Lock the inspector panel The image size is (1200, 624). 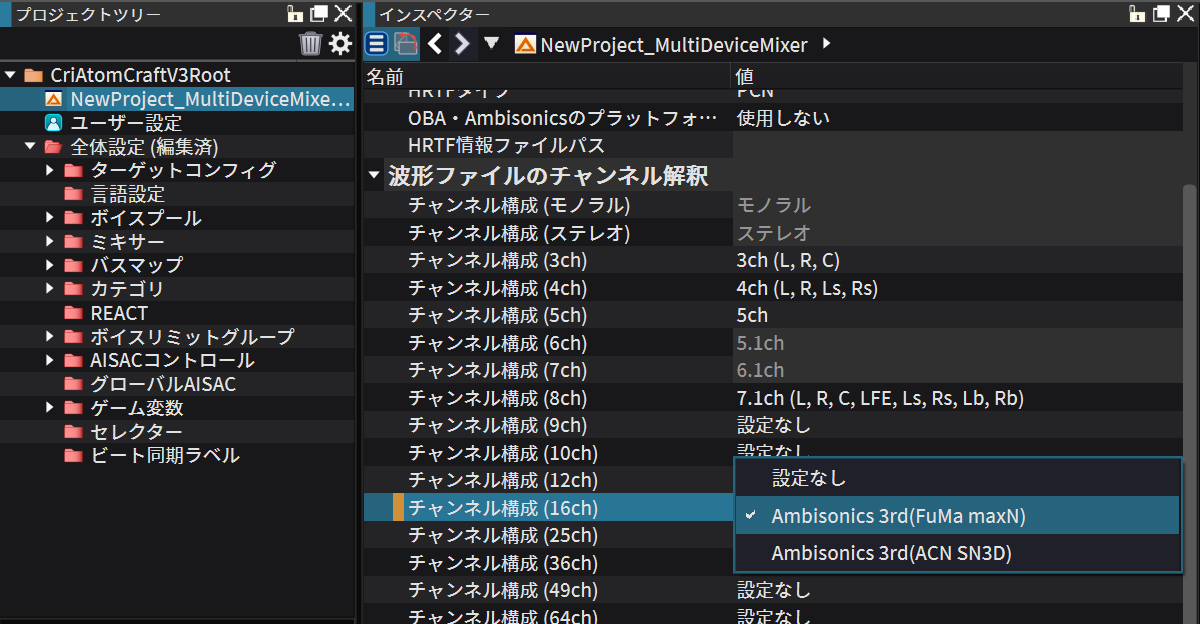1137,14
